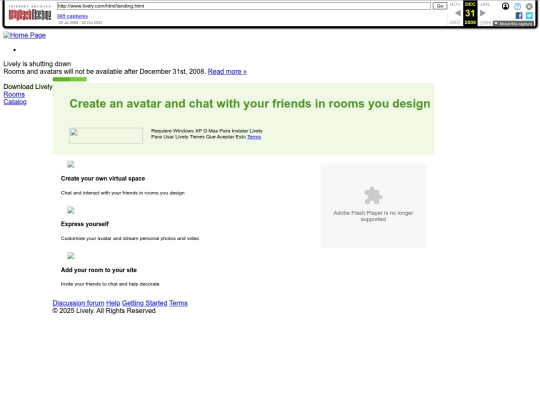Image resolution: width=540 pixels, height=405 pixels.
Task: Click the heading Add your room to your site
Action: [x=98, y=270]
